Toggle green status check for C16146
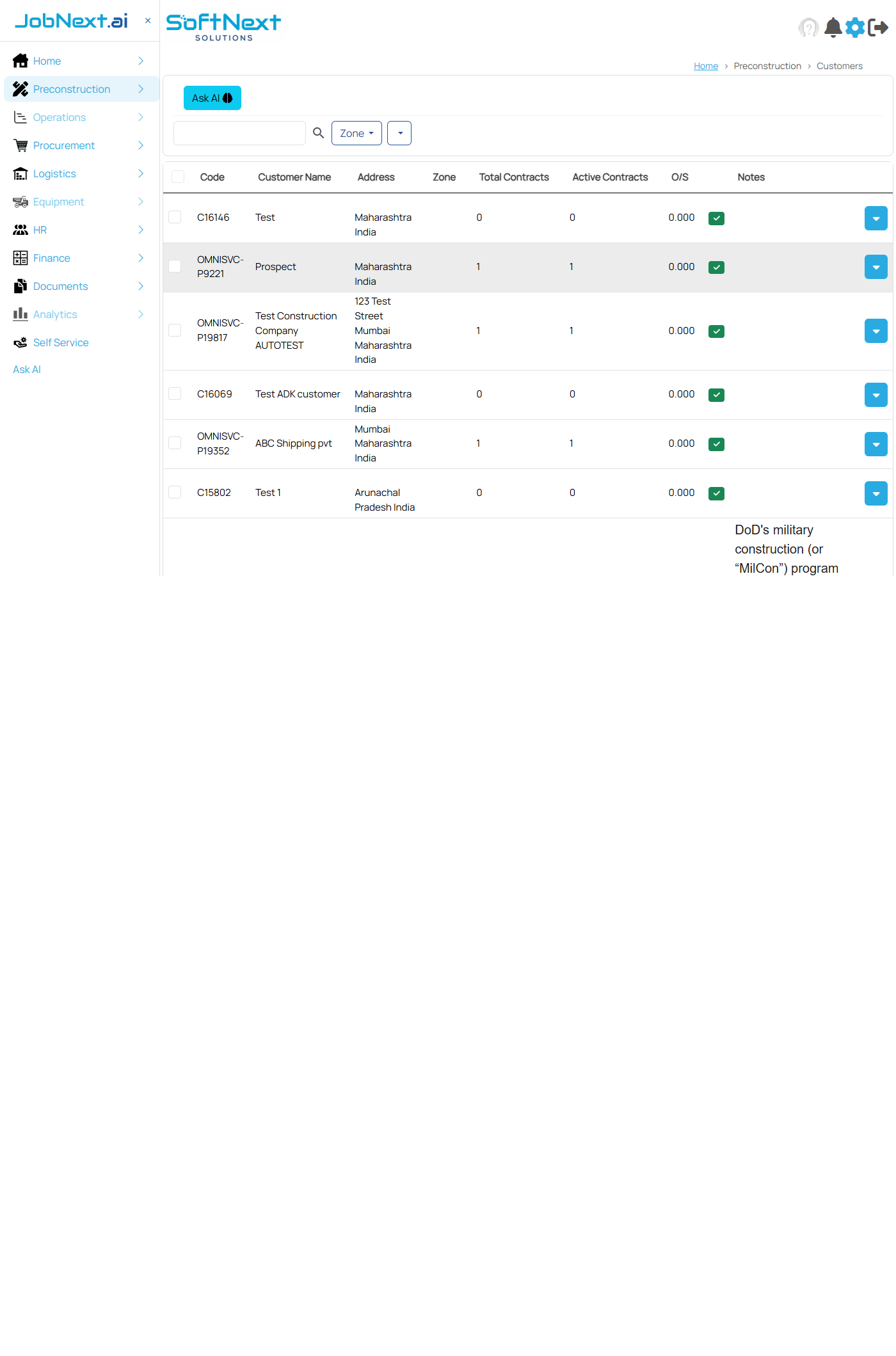Image resolution: width=896 pixels, height=1356 pixels. tap(716, 218)
